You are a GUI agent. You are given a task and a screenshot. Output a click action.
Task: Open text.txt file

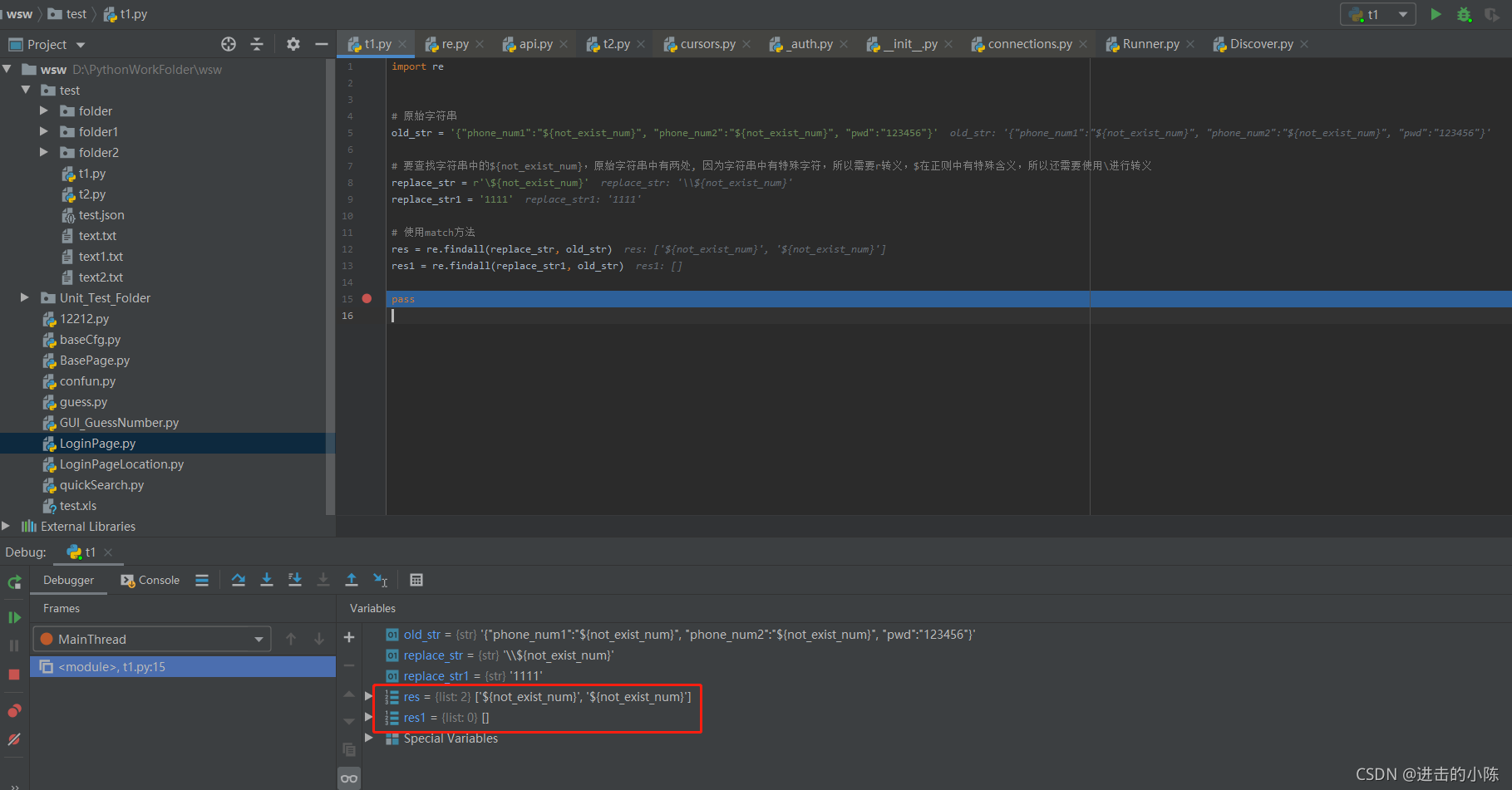(97, 235)
